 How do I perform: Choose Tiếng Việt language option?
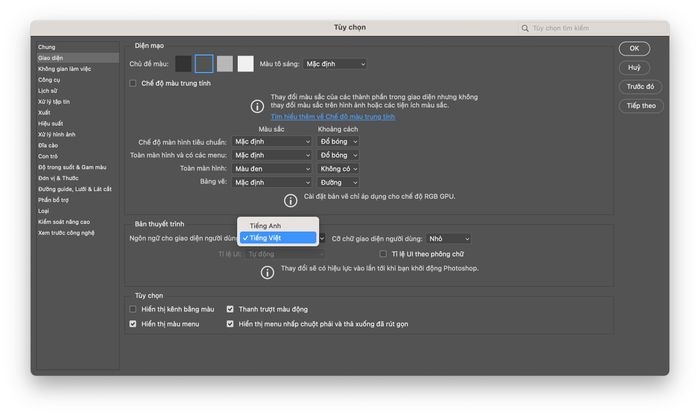pyautogui.click(x=278, y=238)
